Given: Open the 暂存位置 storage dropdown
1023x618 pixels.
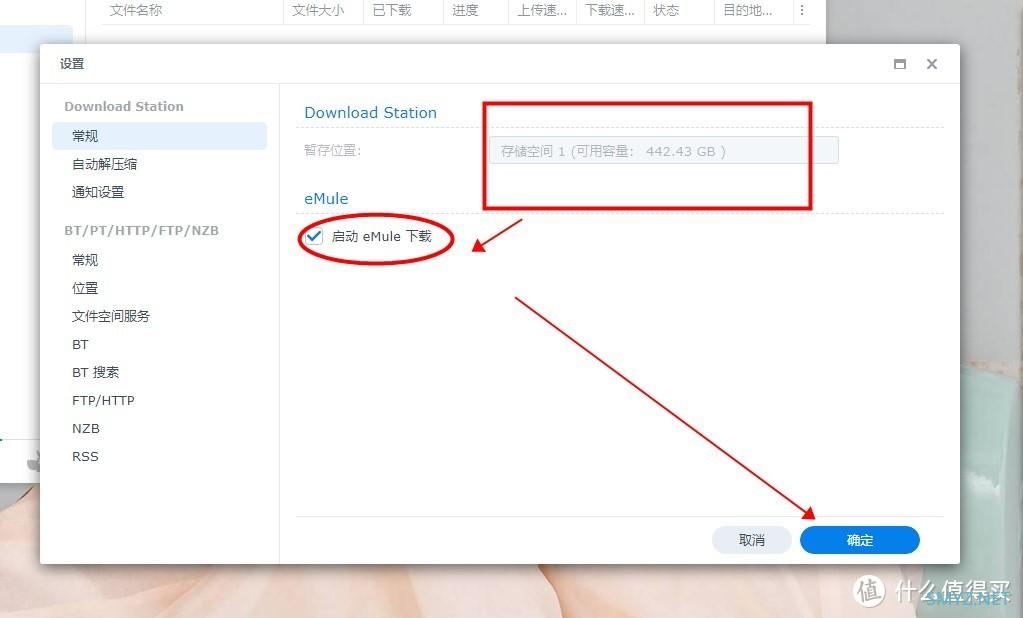Looking at the screenshot, I should tap(664, 151).
